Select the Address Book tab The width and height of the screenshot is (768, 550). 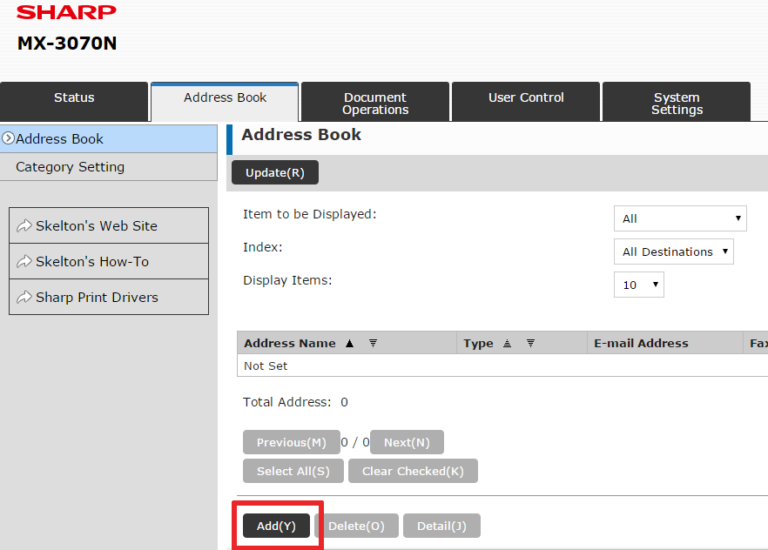point(225,102)
